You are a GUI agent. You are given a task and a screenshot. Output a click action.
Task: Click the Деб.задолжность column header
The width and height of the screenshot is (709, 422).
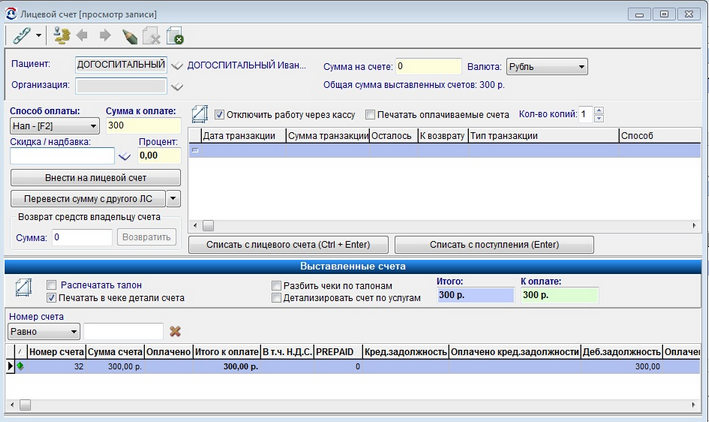pos(622,352)
